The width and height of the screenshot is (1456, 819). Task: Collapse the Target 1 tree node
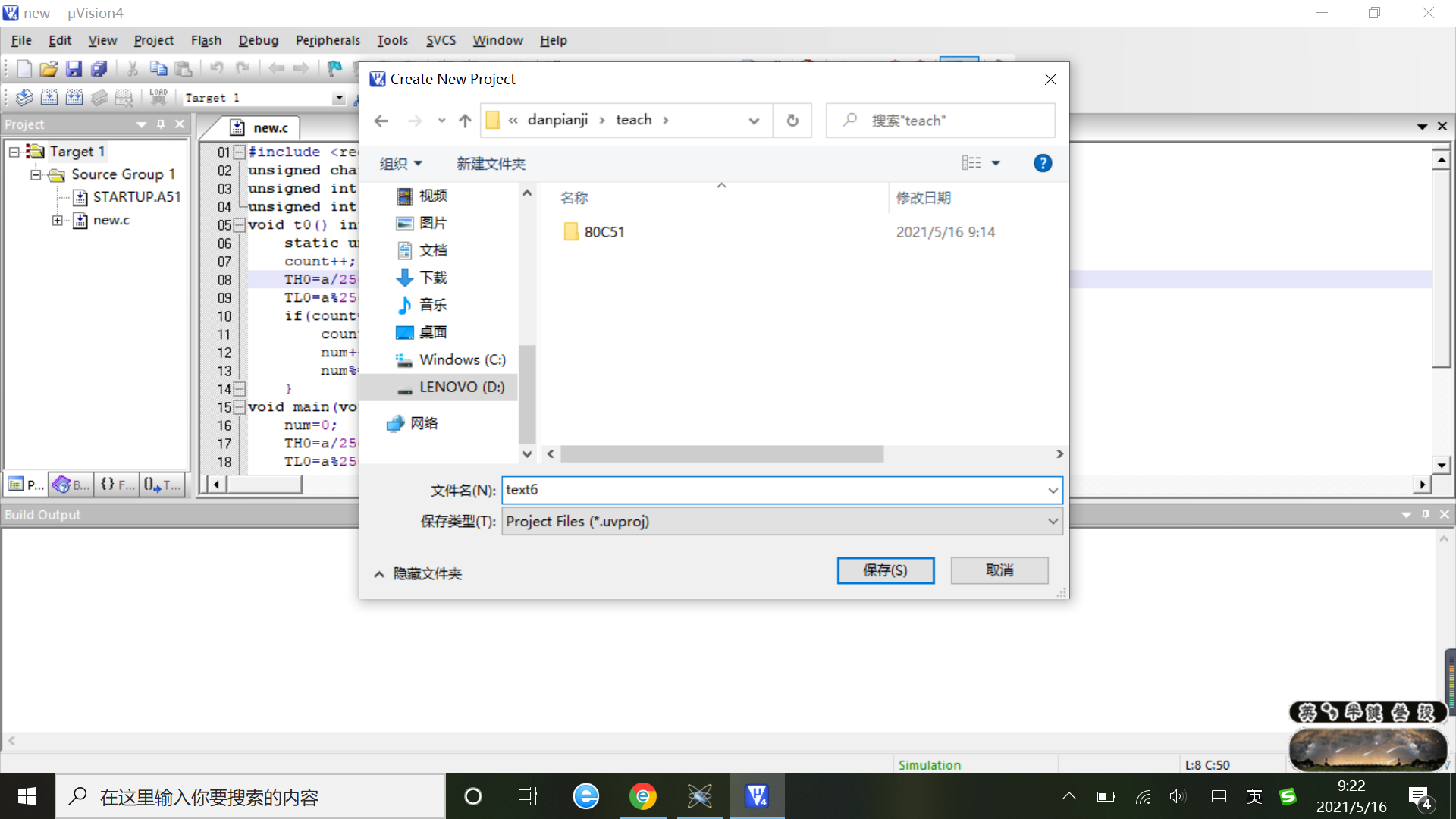(14, 152)
